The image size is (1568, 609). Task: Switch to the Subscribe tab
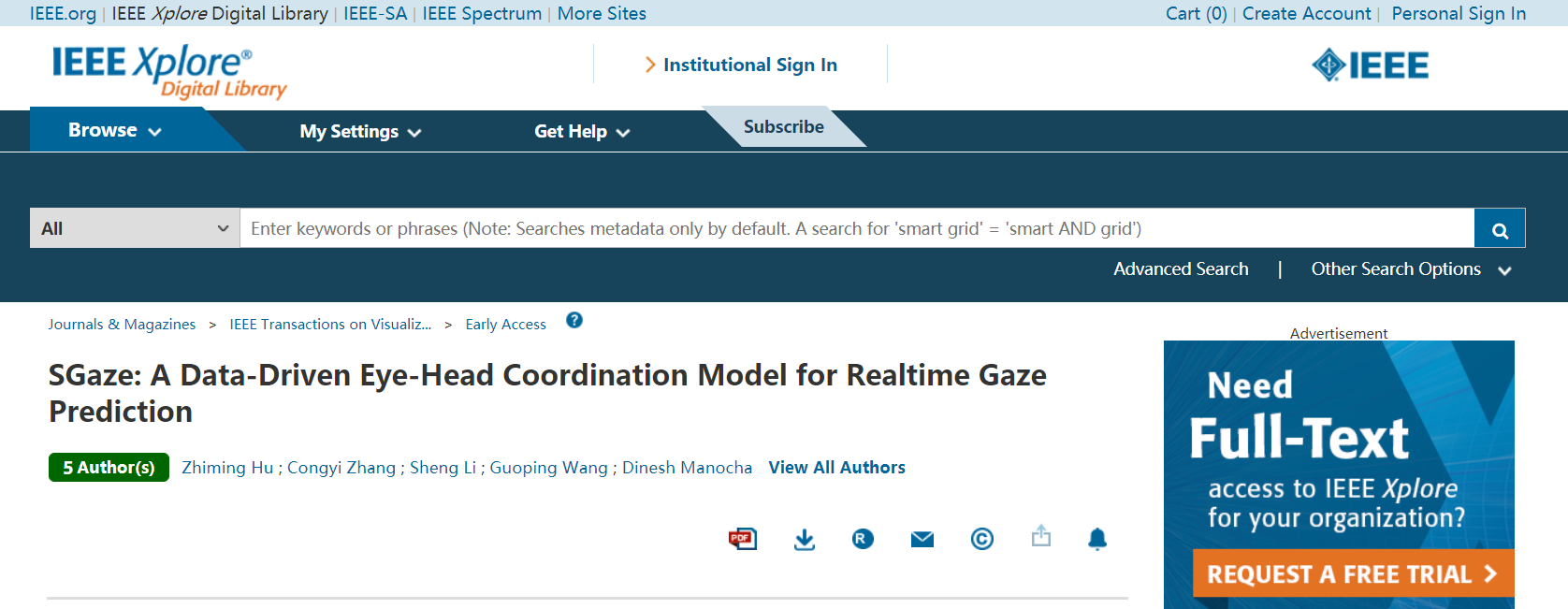[x=783, y=127]
